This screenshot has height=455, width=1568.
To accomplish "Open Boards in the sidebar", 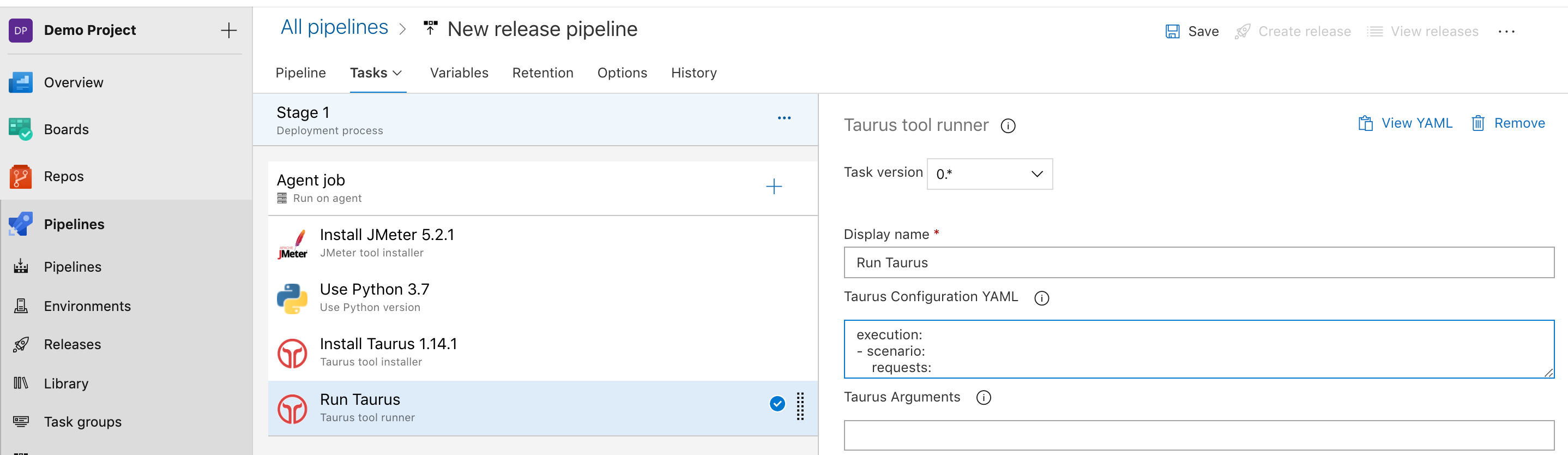I will coord(67,130).
